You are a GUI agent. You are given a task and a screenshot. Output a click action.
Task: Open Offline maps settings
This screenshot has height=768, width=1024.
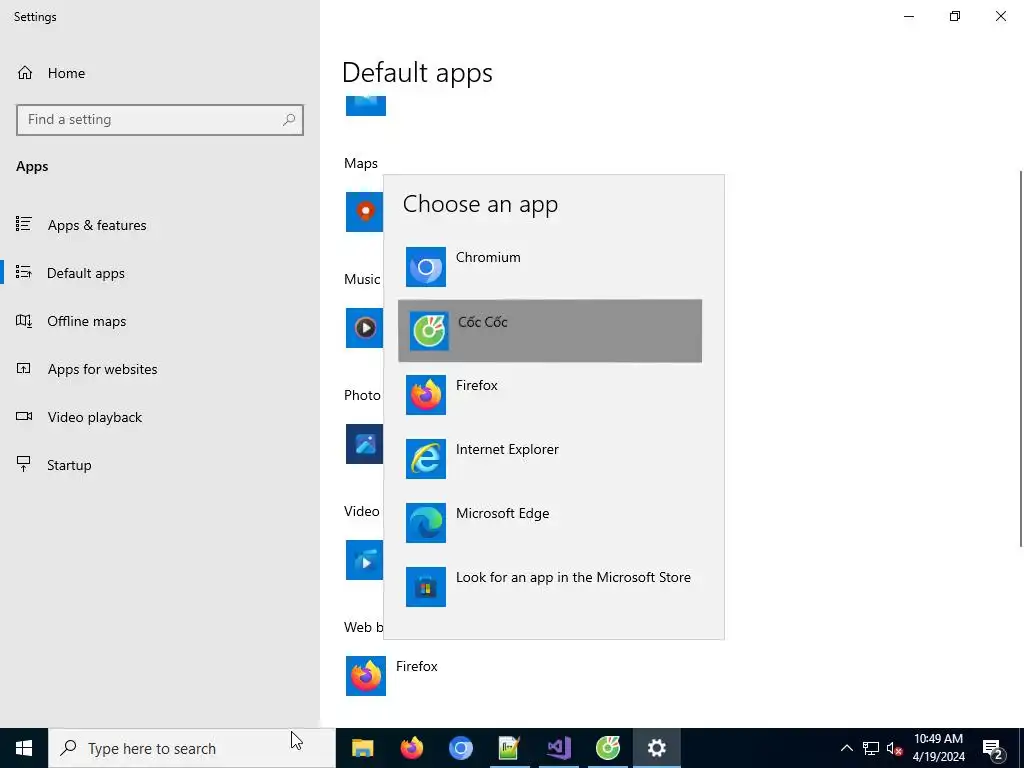pos(160,321)
